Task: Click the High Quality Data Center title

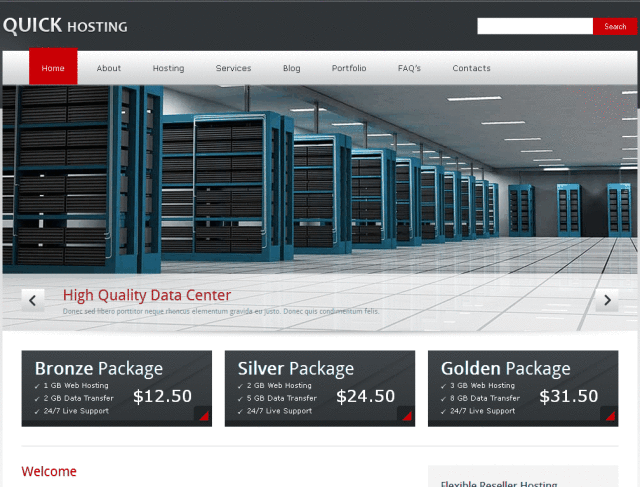Action: 147,295
